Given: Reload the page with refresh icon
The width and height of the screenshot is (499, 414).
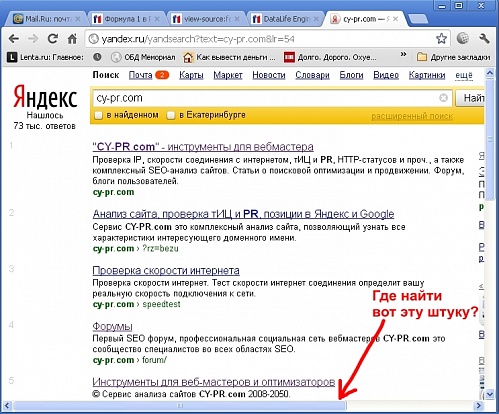Looking at the screenshot, I should tap(53, 39).
